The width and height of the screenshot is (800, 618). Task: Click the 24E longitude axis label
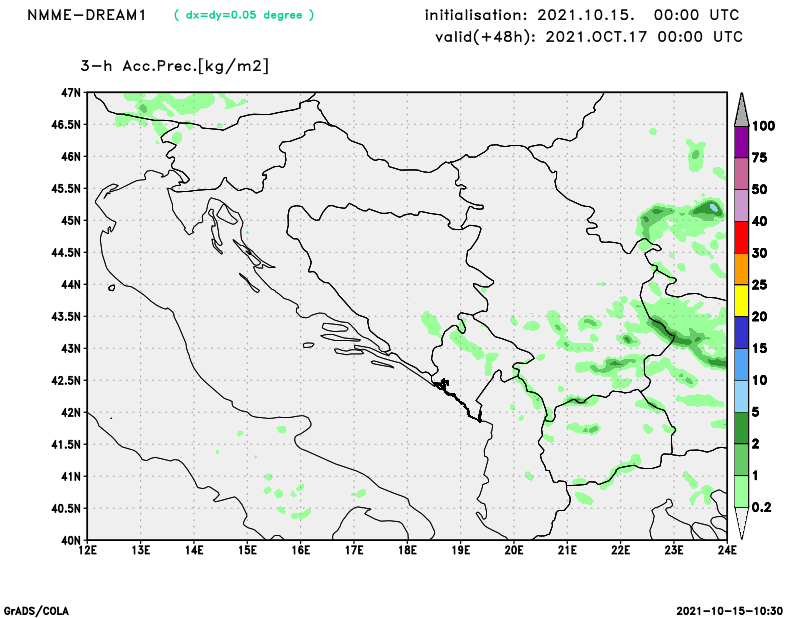click(x=726, y=550)
